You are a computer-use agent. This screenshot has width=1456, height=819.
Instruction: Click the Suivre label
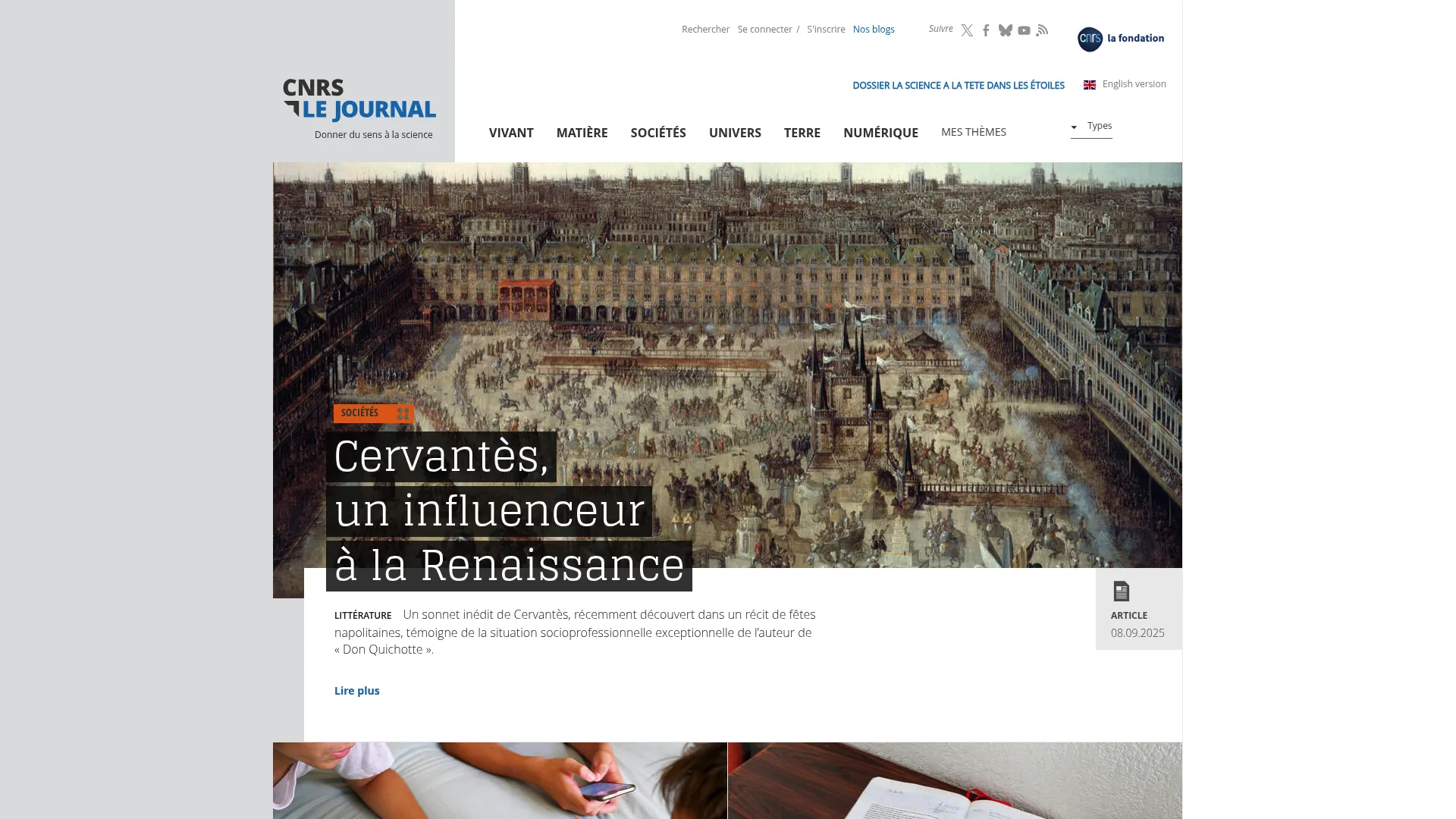pyautogui.click(x=940, y=29)
